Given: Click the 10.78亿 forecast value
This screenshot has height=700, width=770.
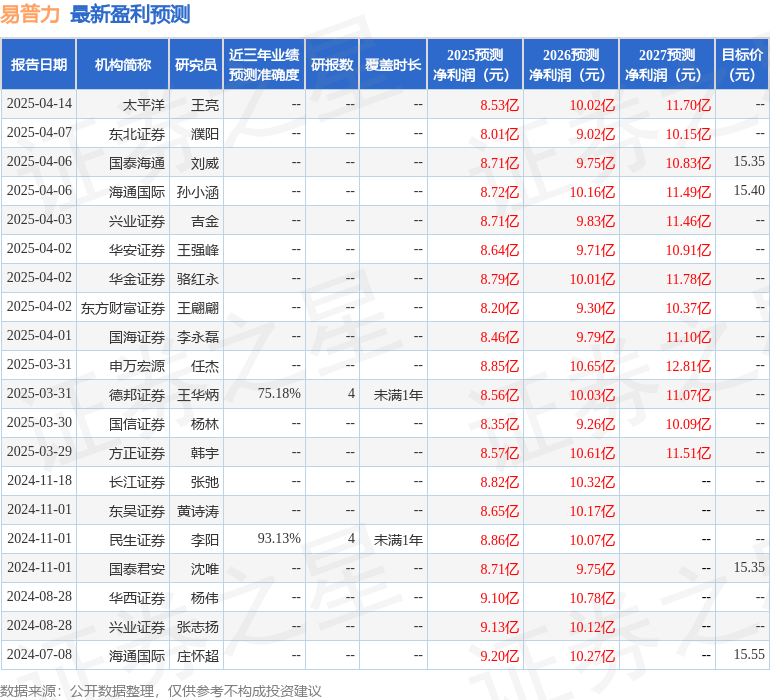Looking at the screenshot, I should (592, 598).
